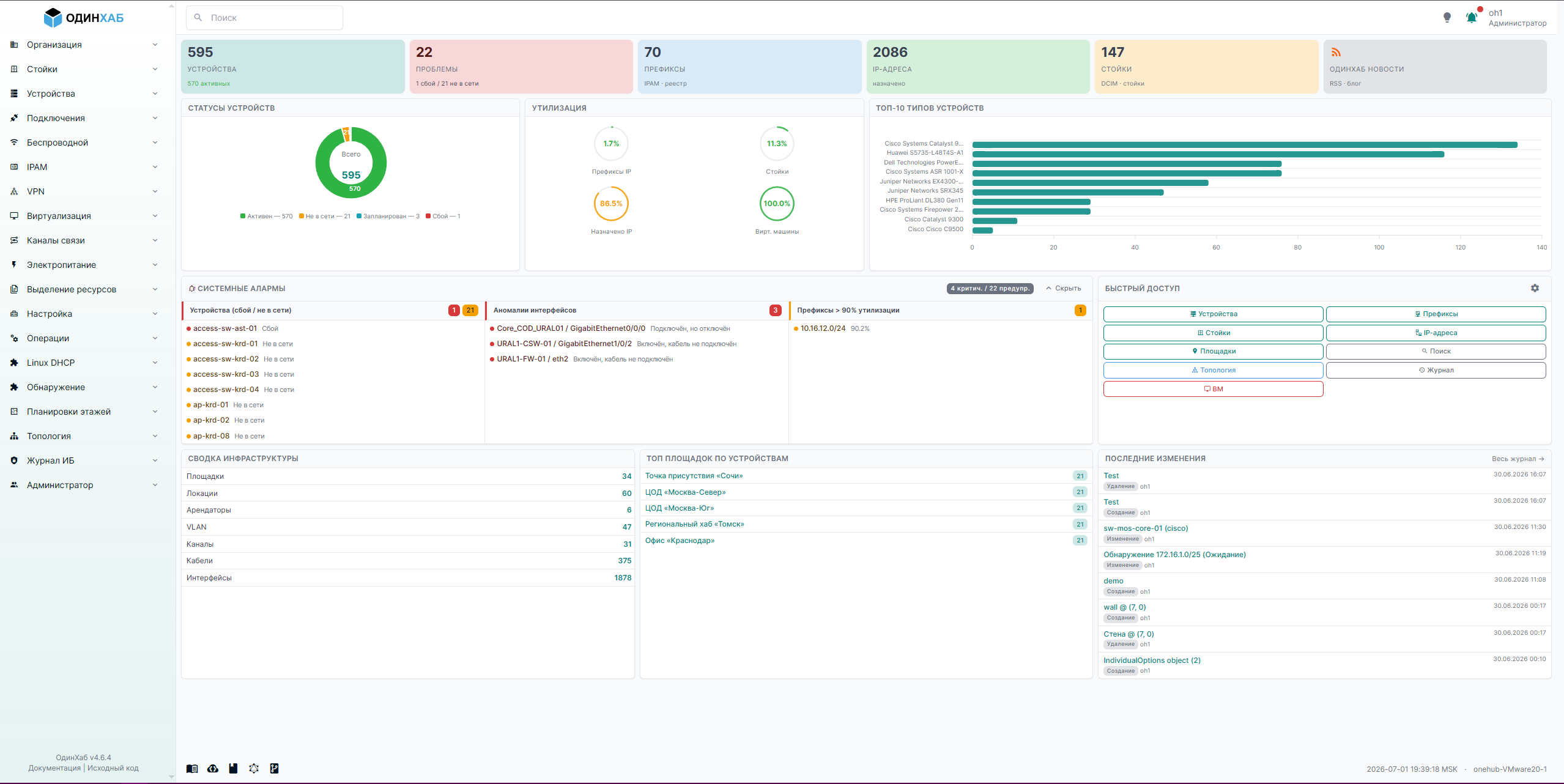This screenshot has width=1564, height=784.
Task: Click the Префиксы quick access button
Action: pos(1436,314)
